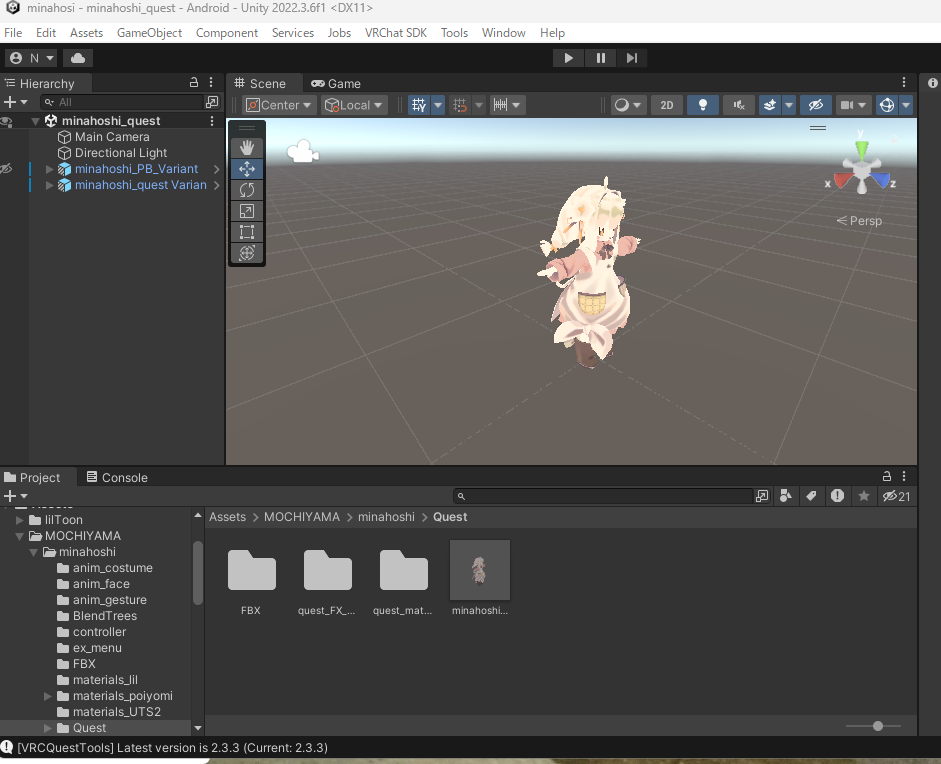Toggle 2D scene view mode
Viewport: 941px width, 764px height.
point(666,105)
